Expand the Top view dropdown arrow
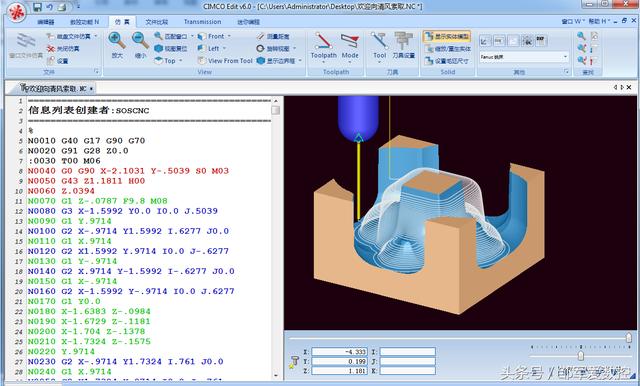The width and height of the screenshot is (640, 386). point(180,61)
